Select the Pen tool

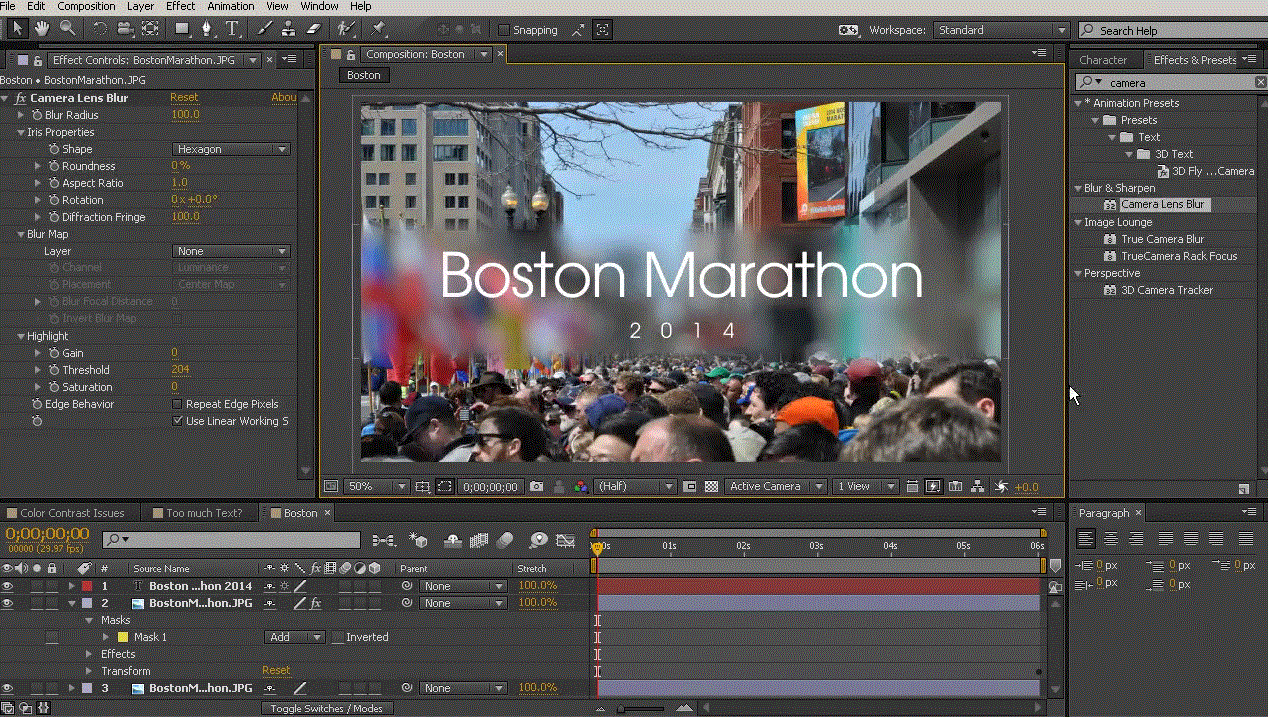coord(207,29)
